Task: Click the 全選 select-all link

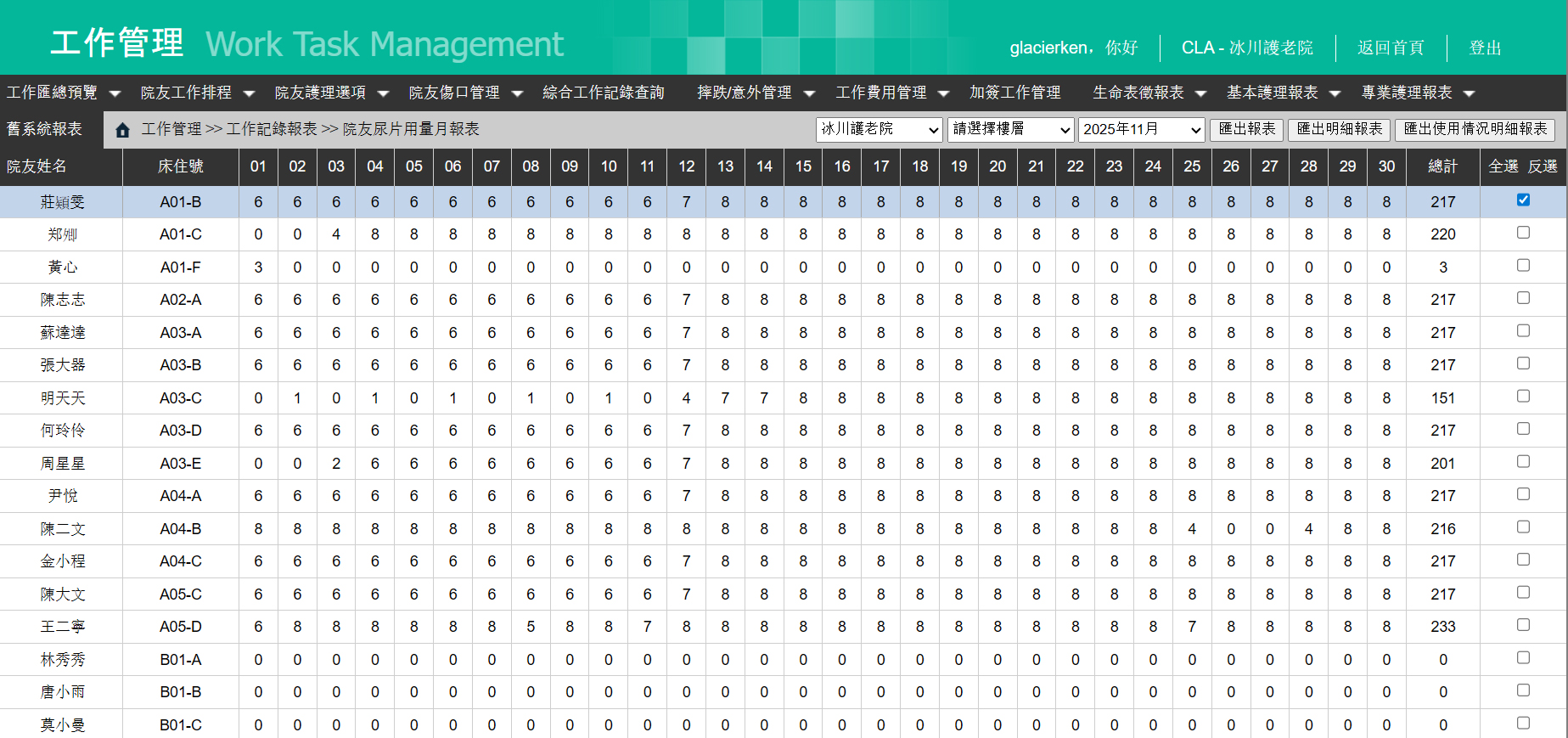Action: tap(1503, 166)
